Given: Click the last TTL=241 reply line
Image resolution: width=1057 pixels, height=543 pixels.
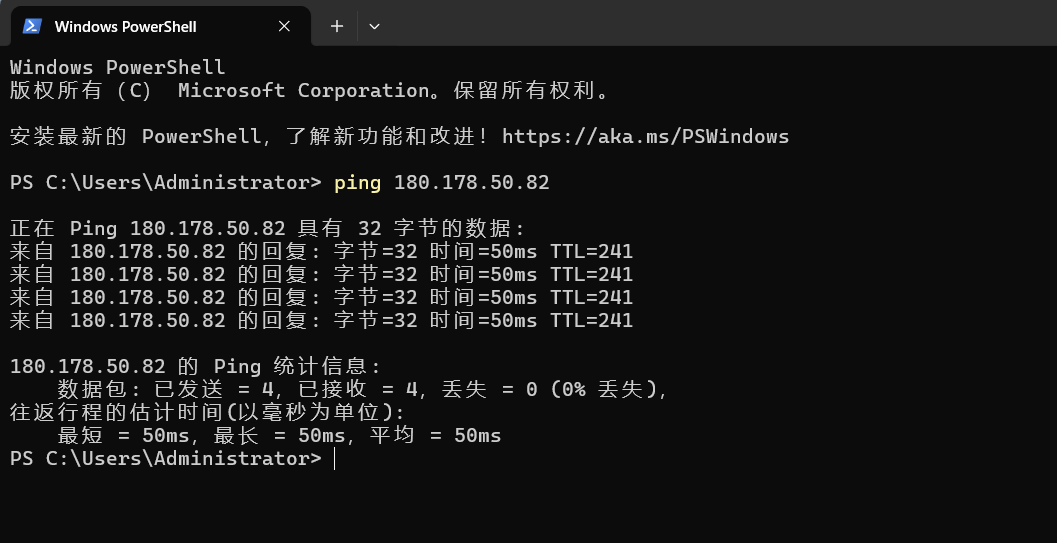Looking at the screenshot, I should 322,321.
